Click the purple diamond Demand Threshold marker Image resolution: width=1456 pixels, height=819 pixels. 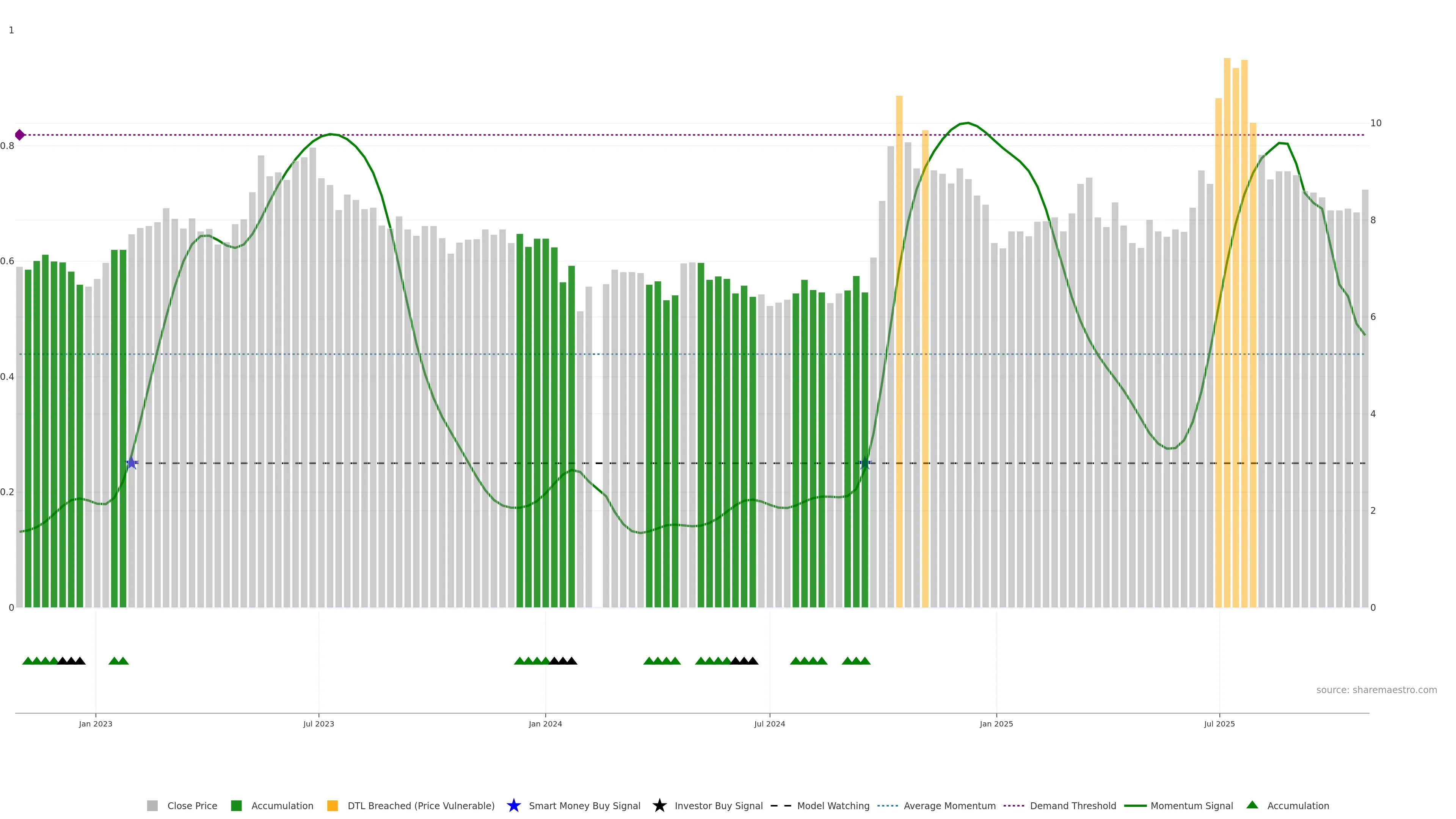20,135
